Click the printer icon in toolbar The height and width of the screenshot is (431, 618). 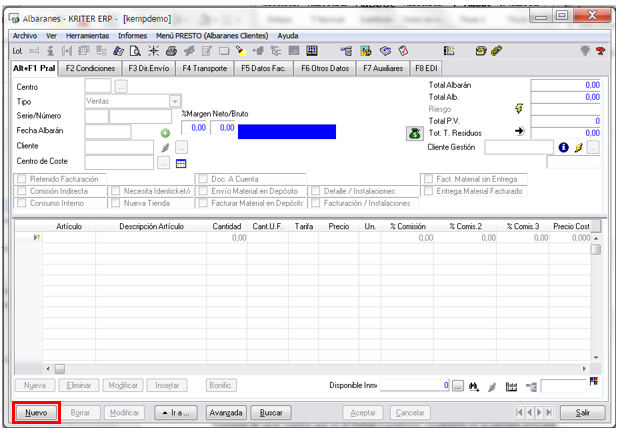171,51
